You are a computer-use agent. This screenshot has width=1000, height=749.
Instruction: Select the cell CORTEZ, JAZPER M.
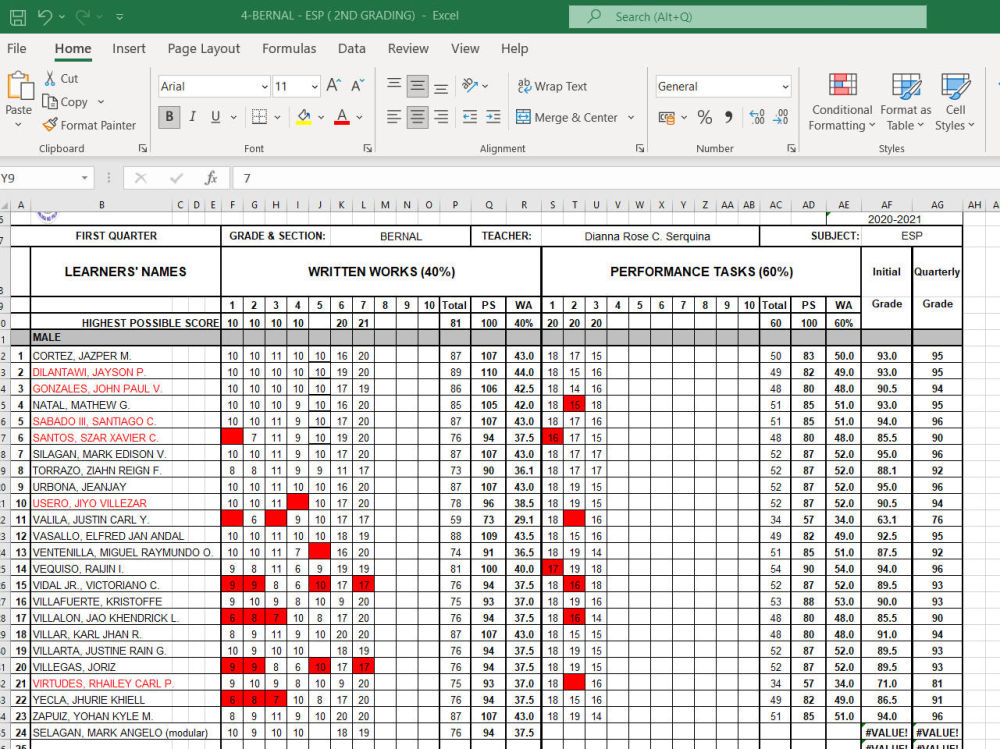click(125, 356)
